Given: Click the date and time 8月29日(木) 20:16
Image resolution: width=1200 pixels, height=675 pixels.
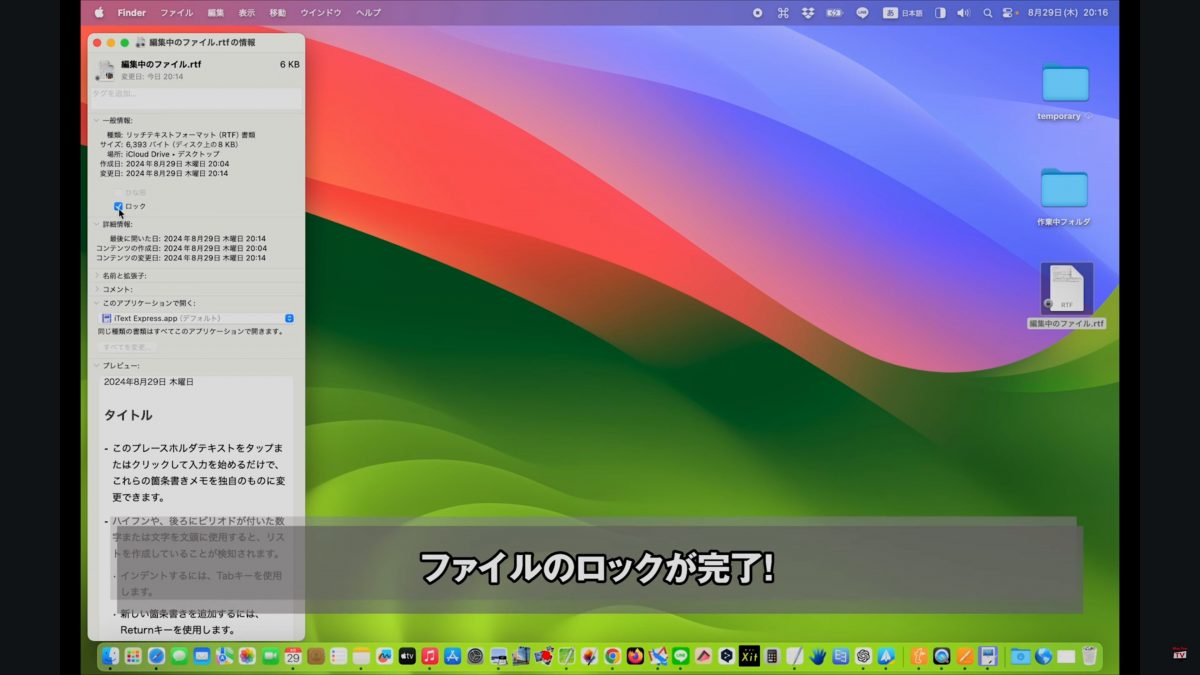Looking at the screenshot, I should 1068,13.
